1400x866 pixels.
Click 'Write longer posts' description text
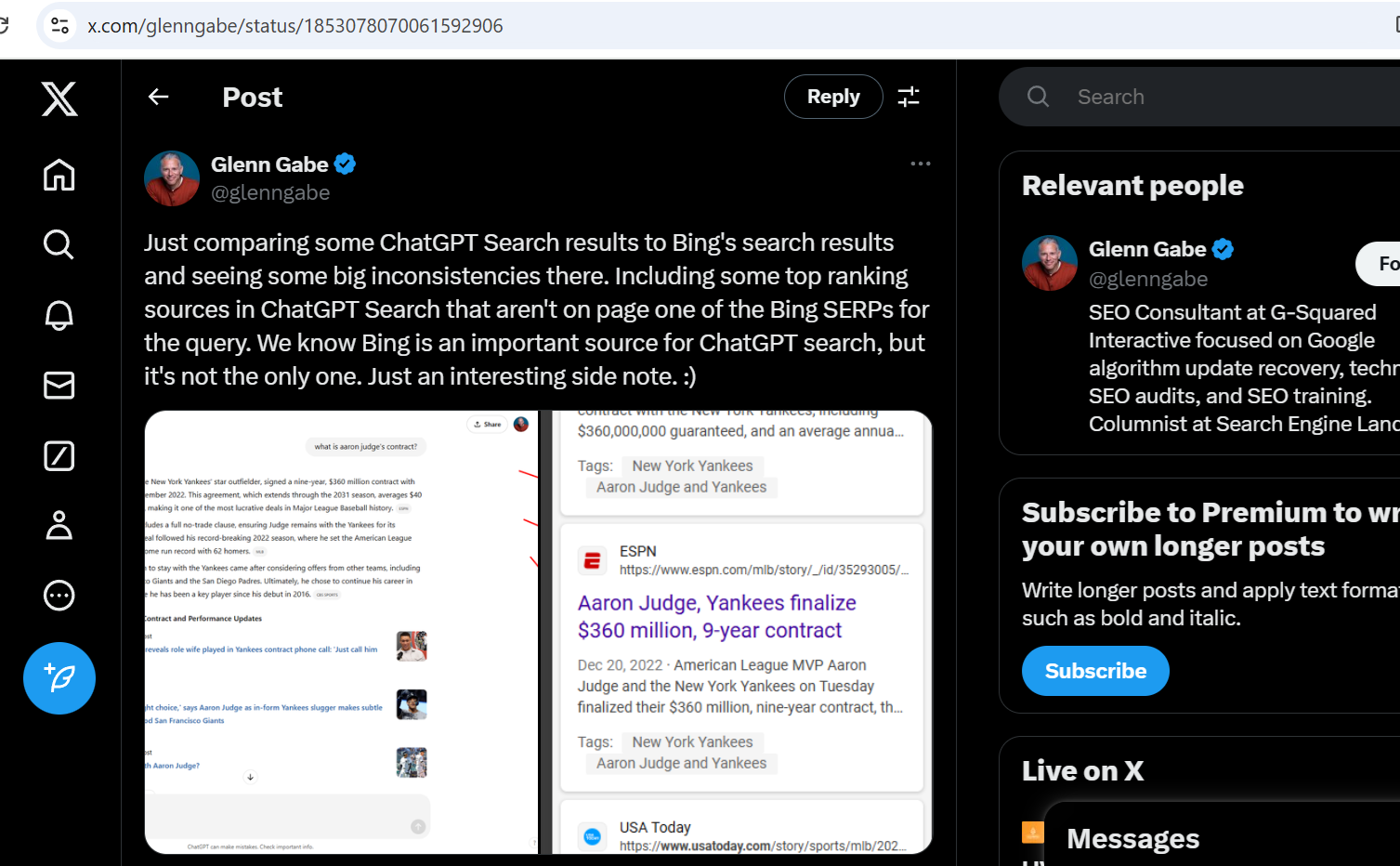point(1210,604)
